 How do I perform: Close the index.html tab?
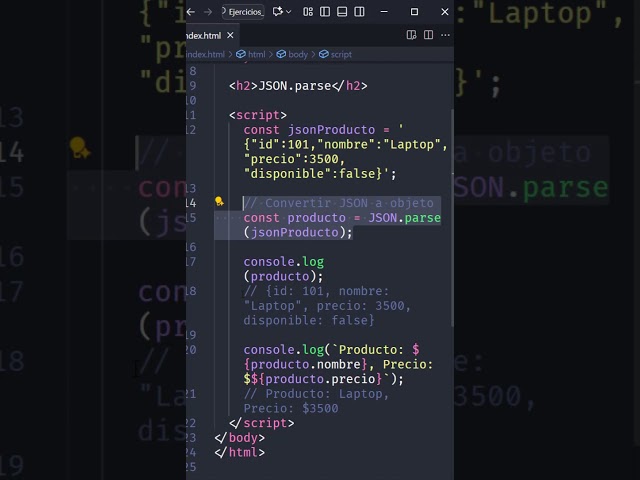coord(230,36)
